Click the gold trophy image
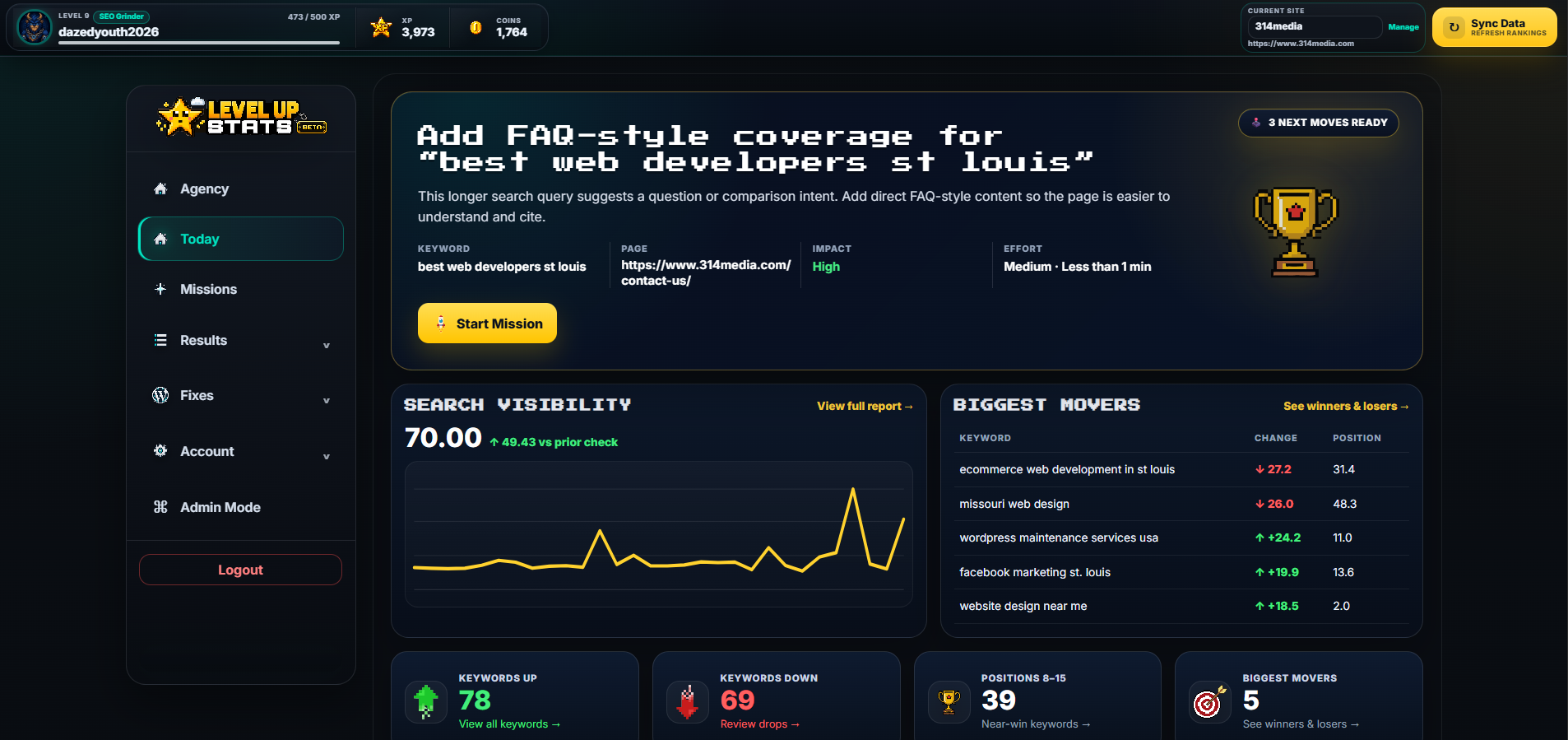 (1296, 232)
